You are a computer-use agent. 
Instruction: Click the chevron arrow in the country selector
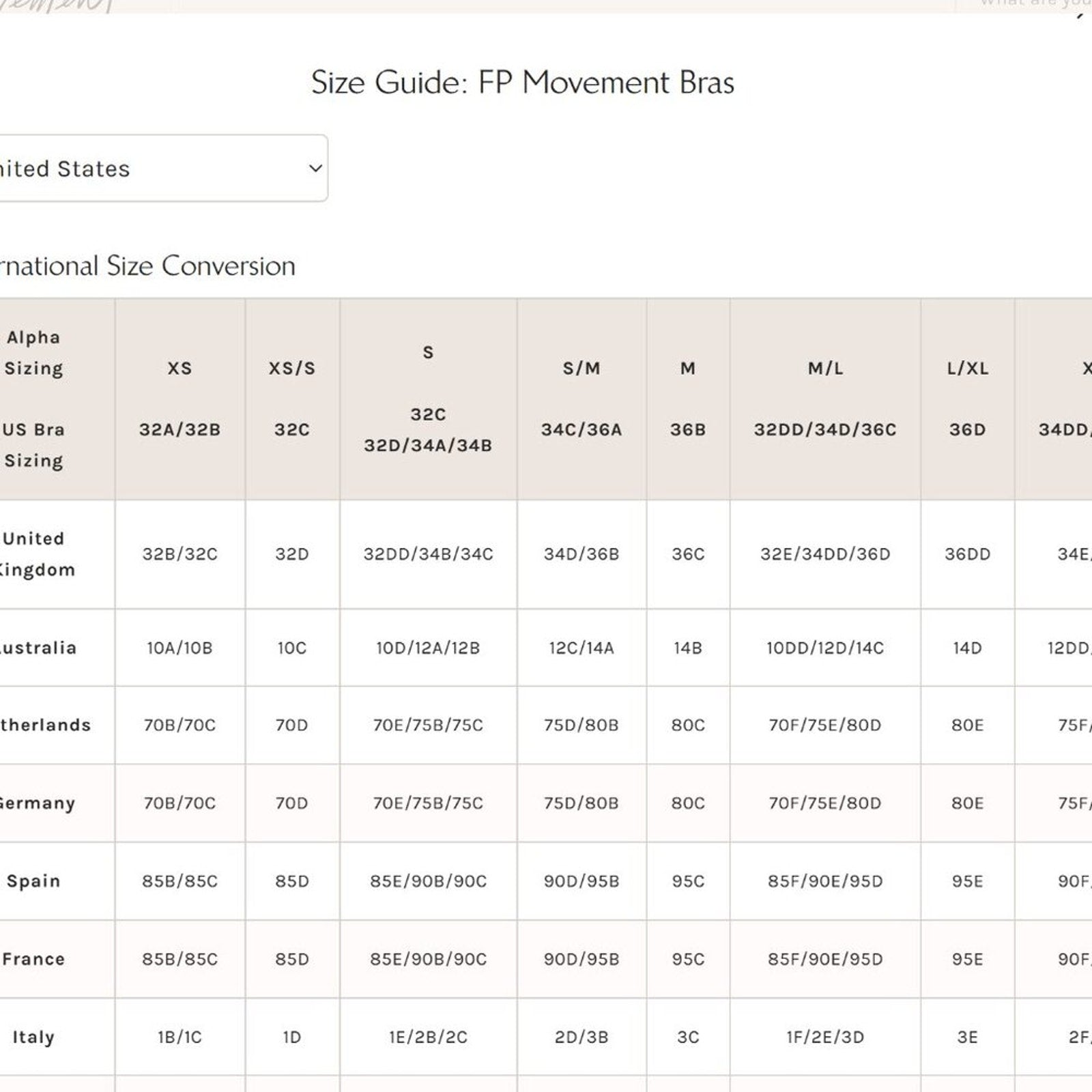pos(315,168)
